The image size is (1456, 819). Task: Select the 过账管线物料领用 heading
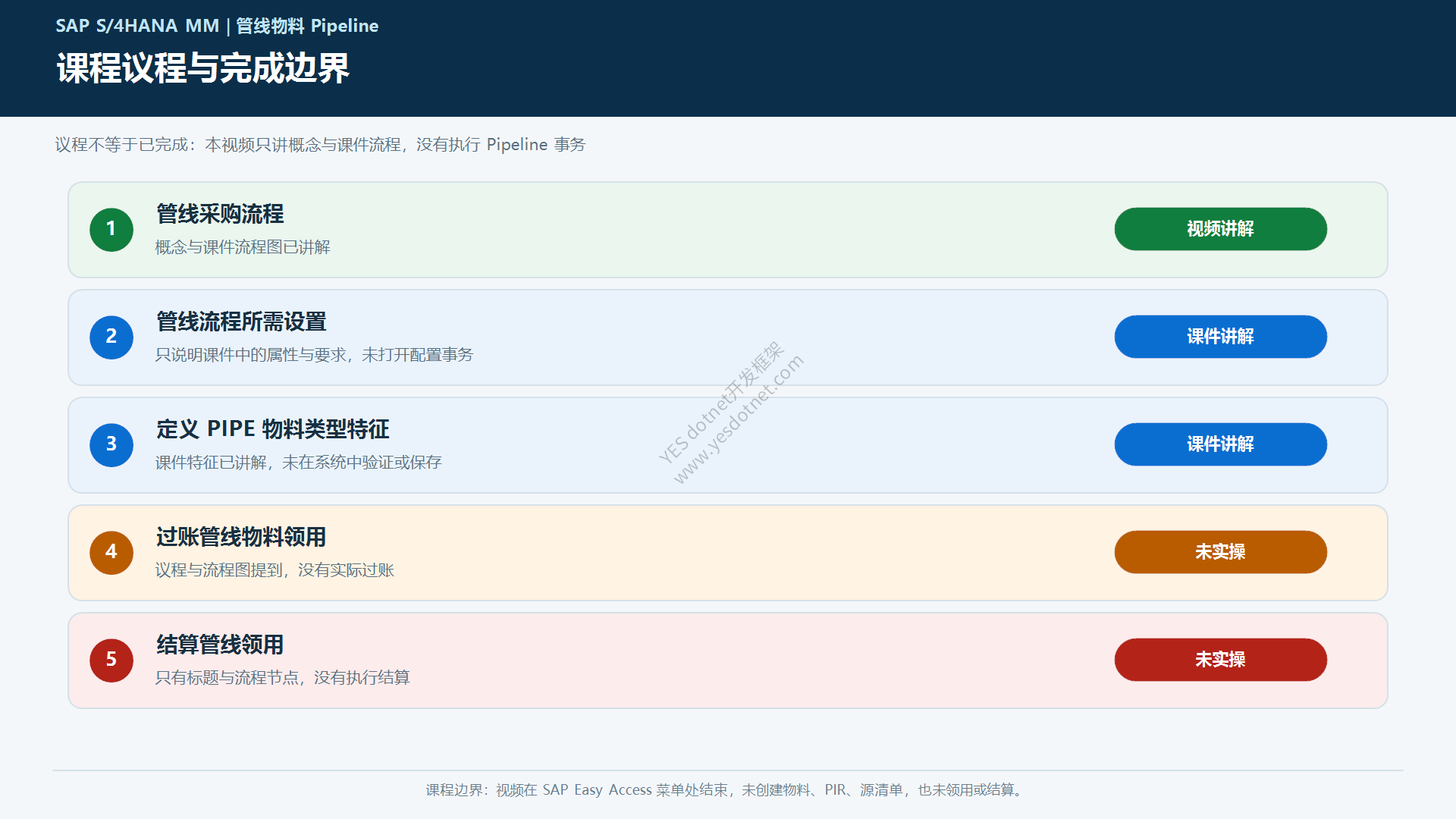pyautogui.click(x=241, y=537)
